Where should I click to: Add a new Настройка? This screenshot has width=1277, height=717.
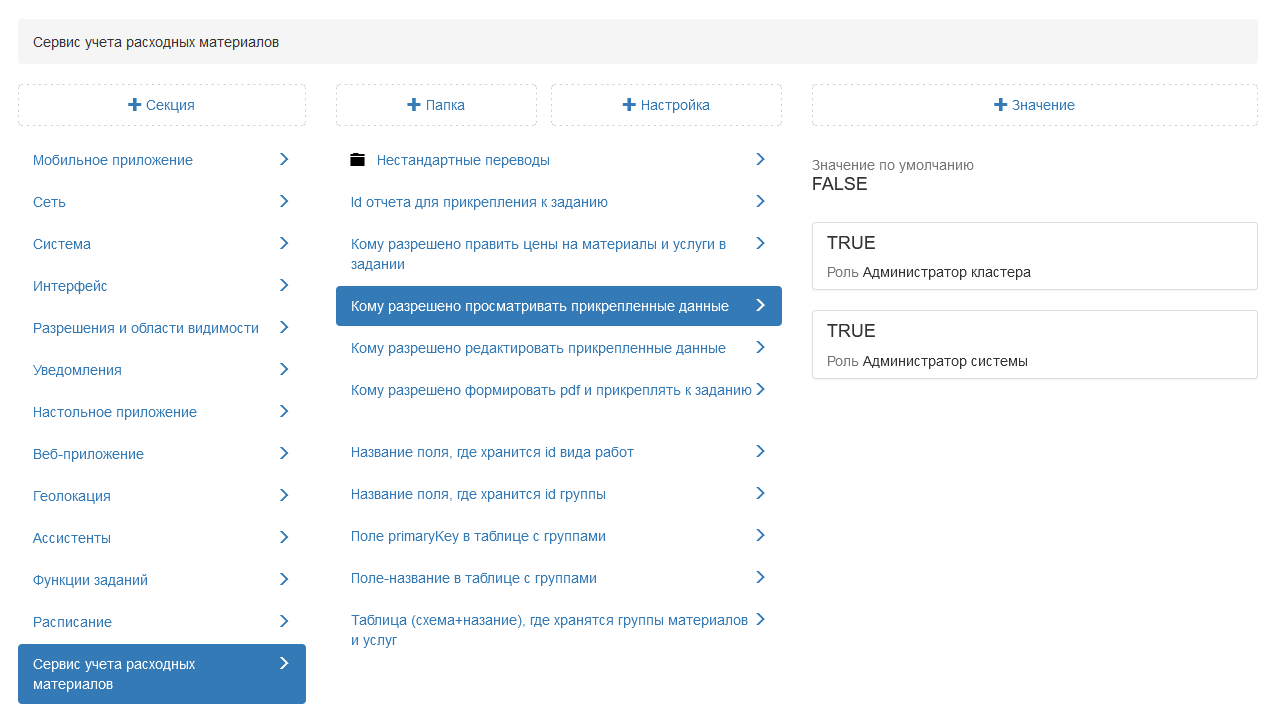click(666, 105)
